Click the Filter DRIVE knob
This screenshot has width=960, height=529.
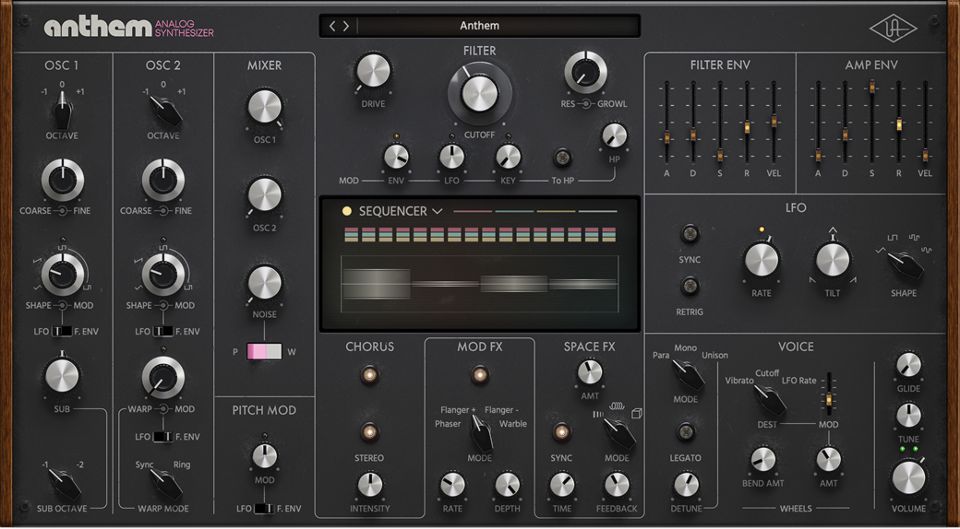(373, 71)
